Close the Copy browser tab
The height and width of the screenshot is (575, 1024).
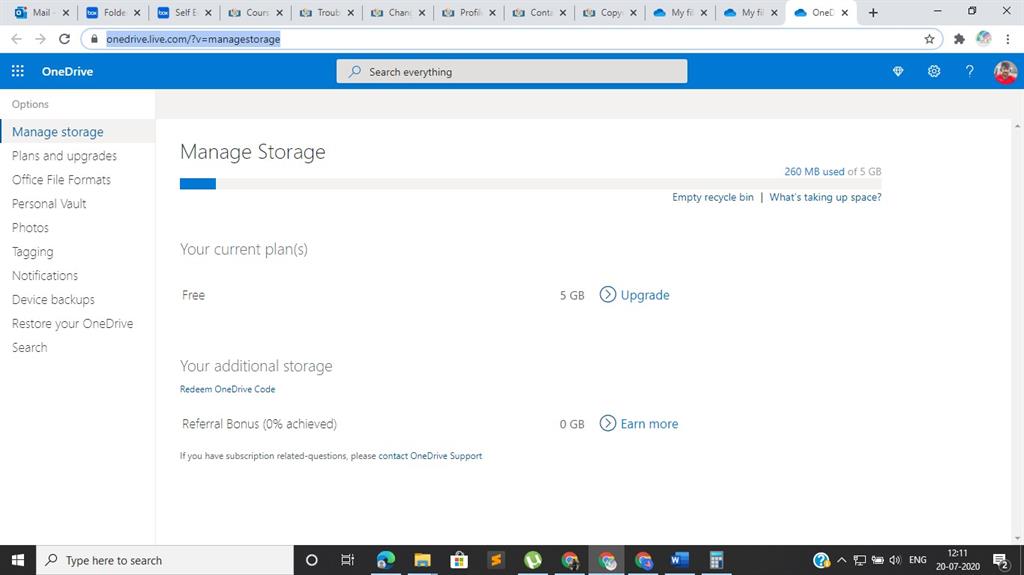coord(633,12)
